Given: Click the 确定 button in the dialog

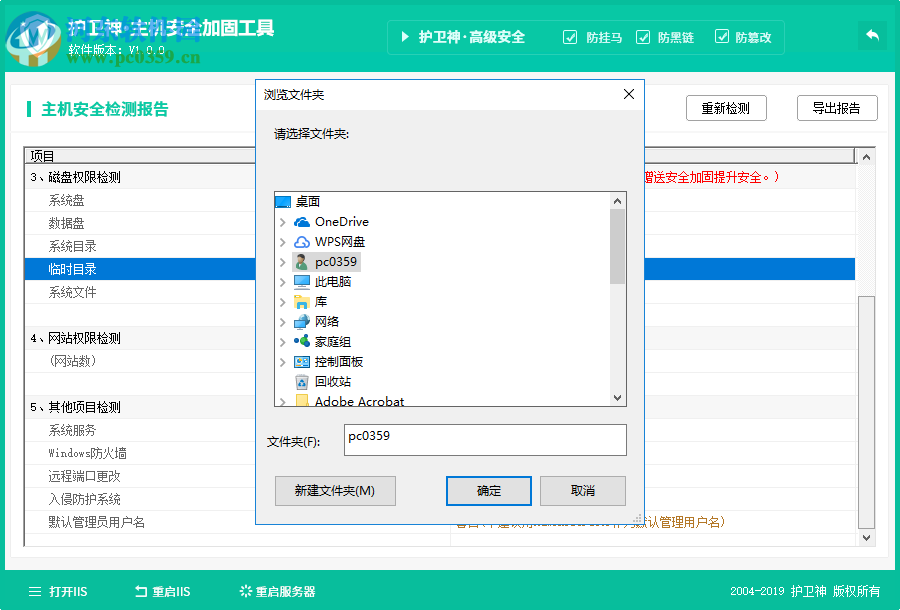Looking at the screenshot, I should coord(488,491).
